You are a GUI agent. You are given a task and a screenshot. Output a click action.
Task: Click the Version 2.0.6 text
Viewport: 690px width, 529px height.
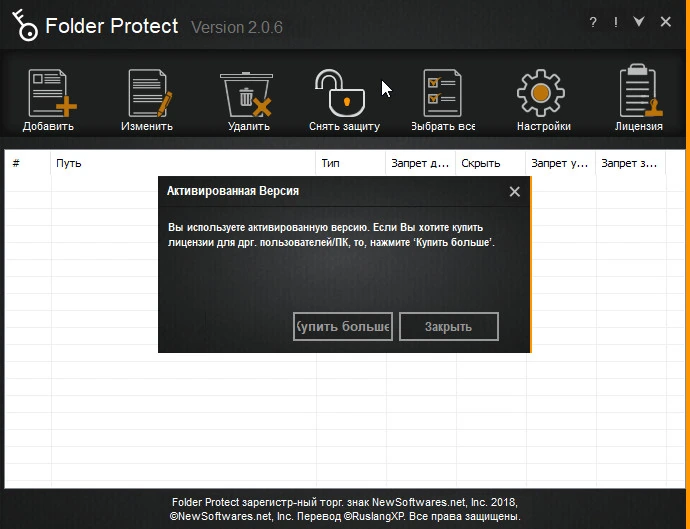coord(237,27)
